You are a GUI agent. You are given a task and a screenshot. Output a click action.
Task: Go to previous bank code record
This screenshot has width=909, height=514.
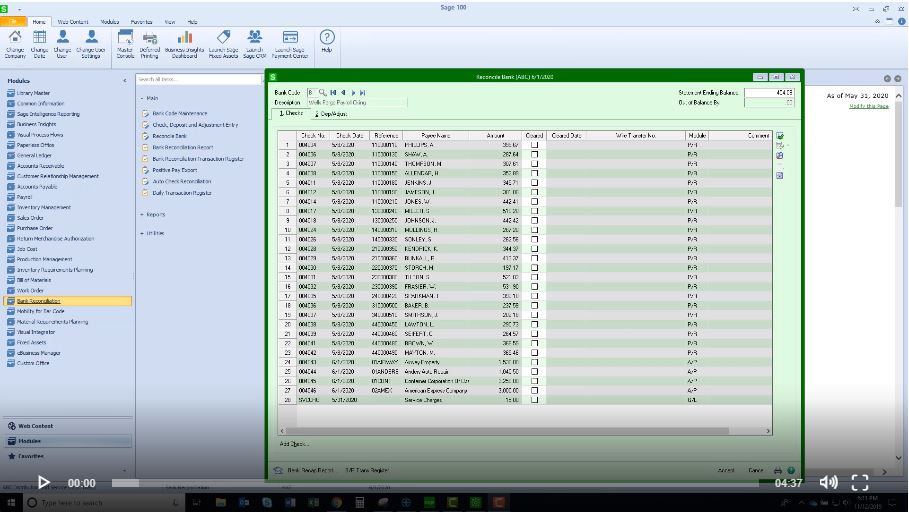(x=343, y=93)
